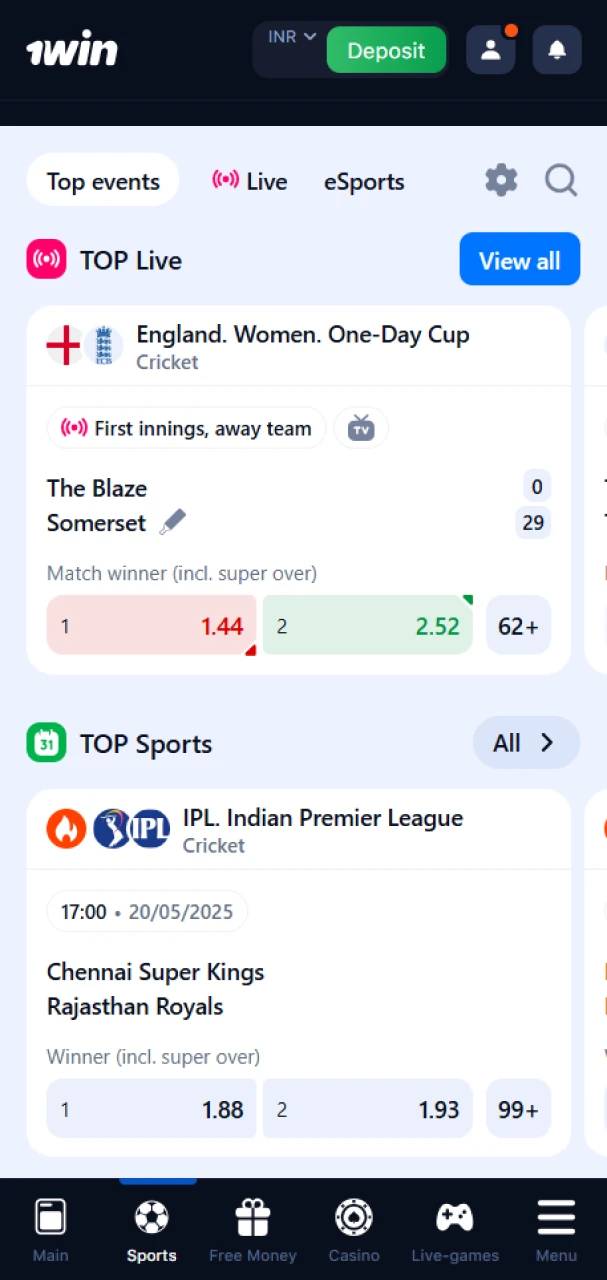
Task: Expand 99+ markets for the IPL match
Action: pos(518,1109)
